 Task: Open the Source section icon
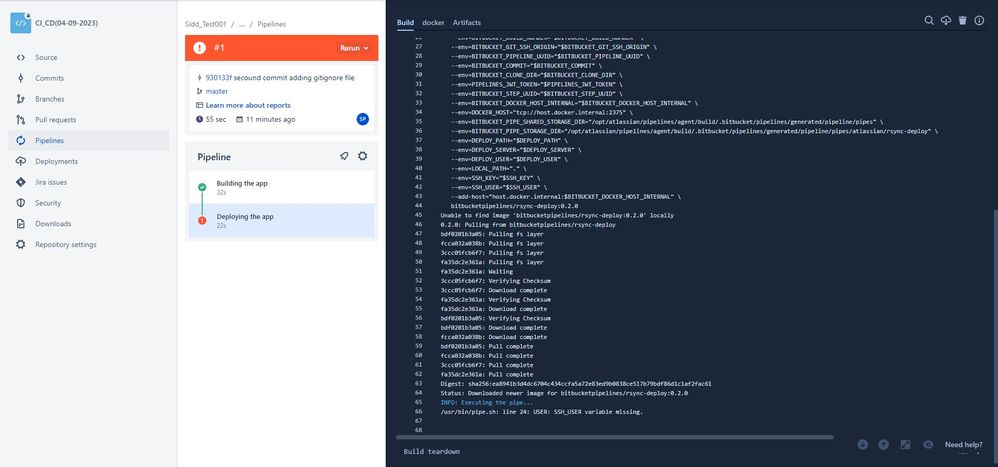pyautogui.click(x=20, y=57)
